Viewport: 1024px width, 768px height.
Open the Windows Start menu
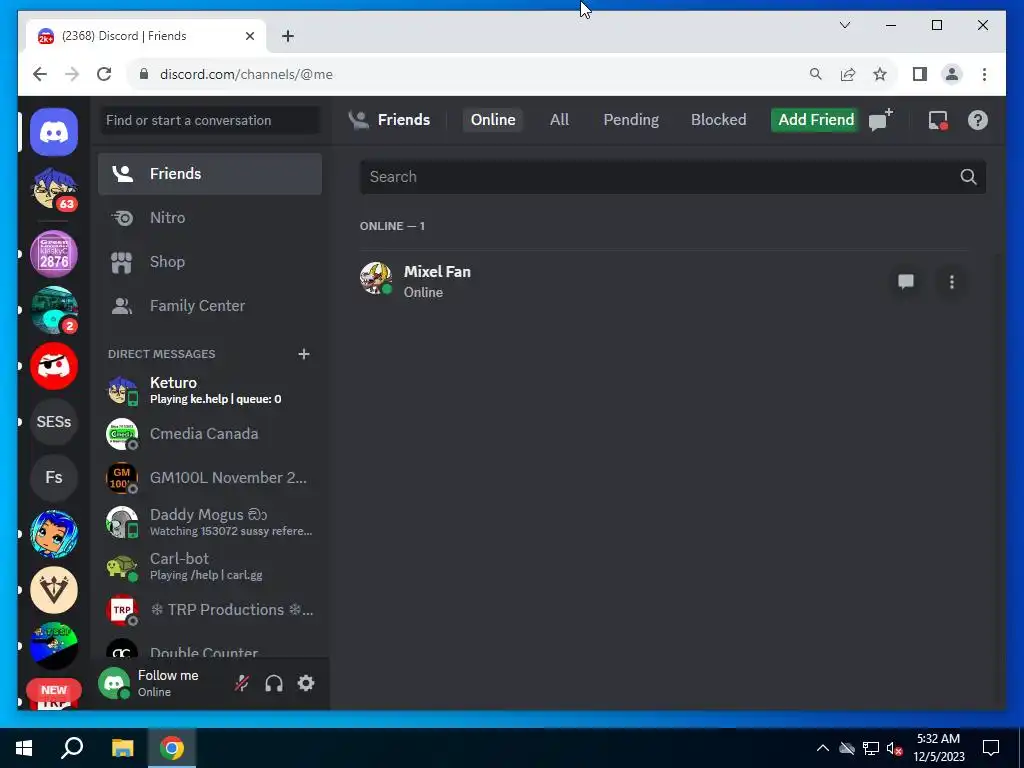(x=24, y=748)
